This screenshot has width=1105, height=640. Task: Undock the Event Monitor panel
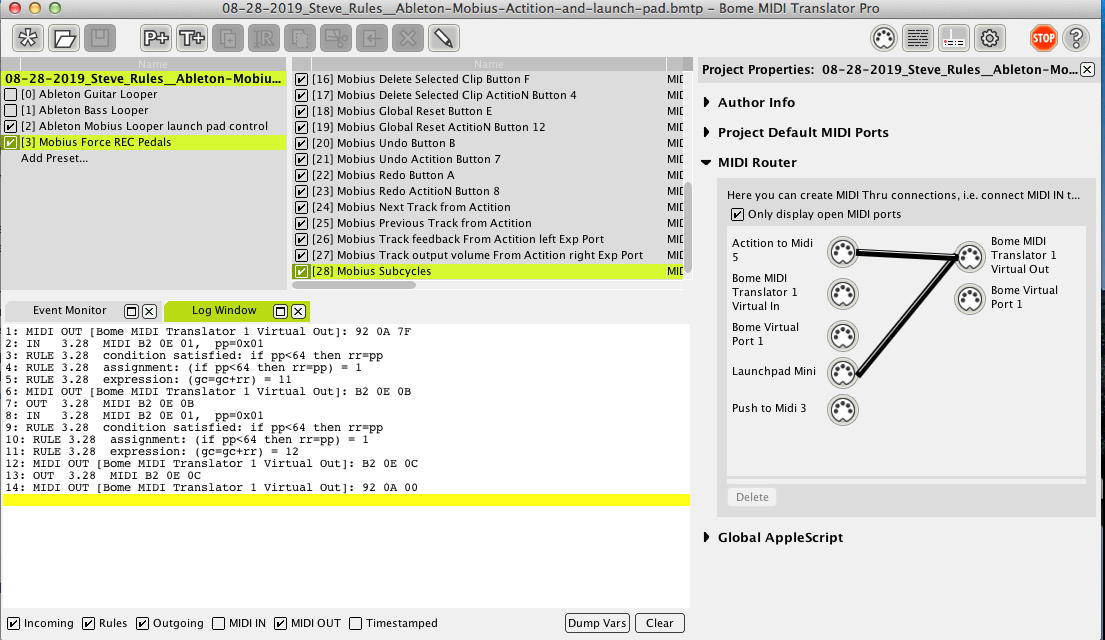pos(131,311)
